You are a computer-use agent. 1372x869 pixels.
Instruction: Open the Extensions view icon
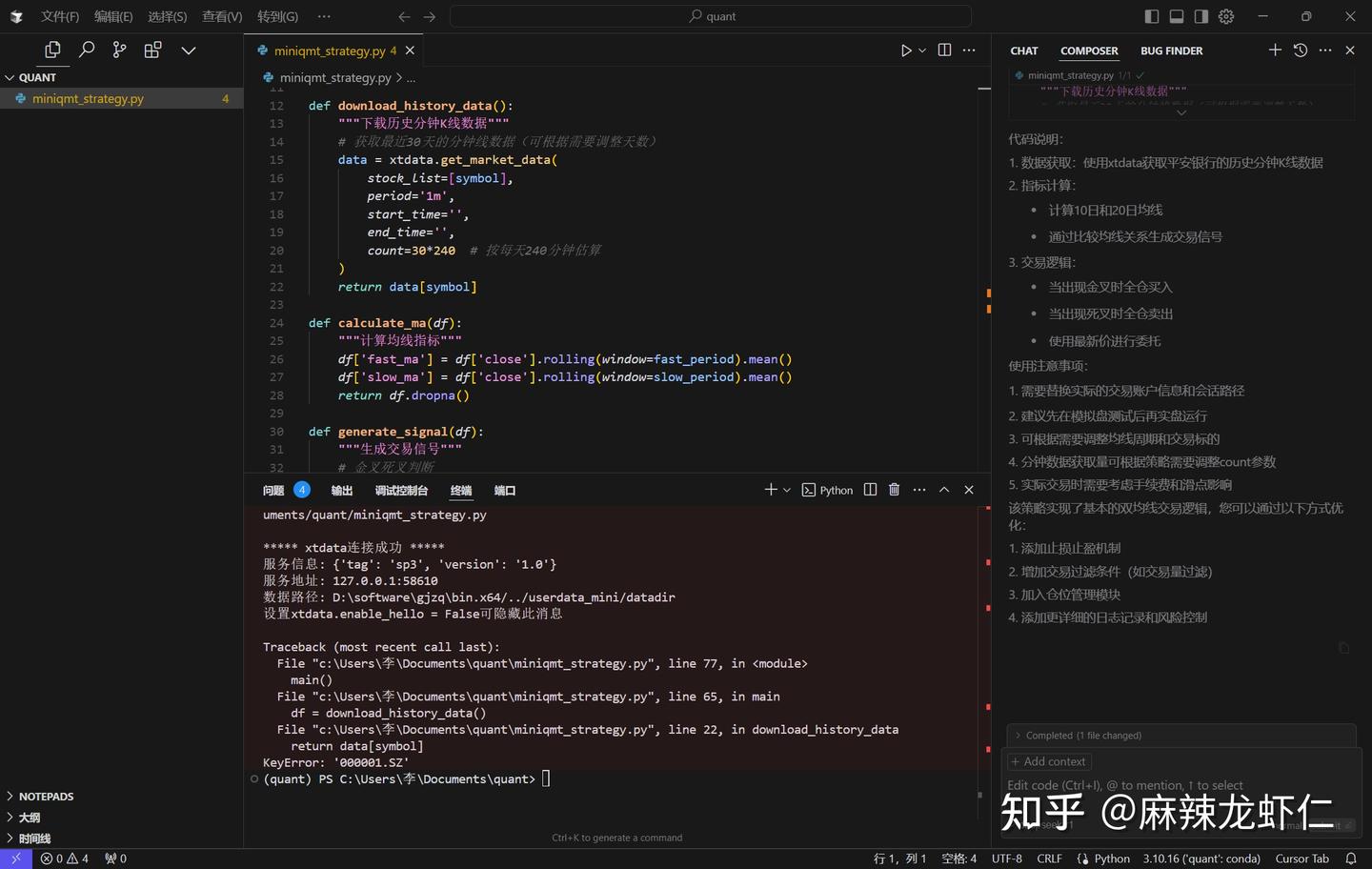[152, 50]
